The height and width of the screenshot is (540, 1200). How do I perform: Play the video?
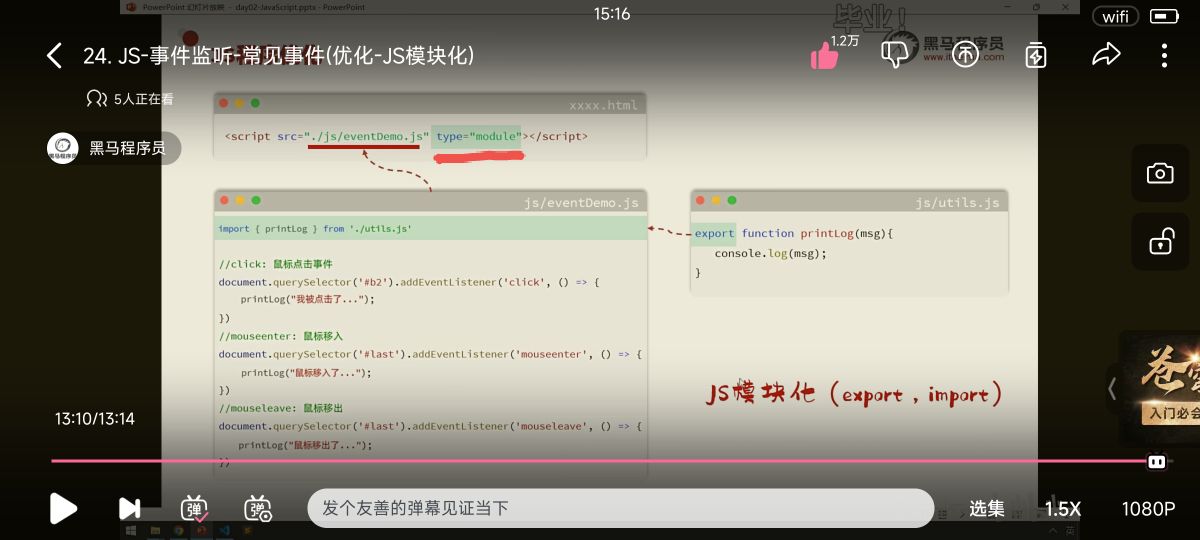[63, 508]
